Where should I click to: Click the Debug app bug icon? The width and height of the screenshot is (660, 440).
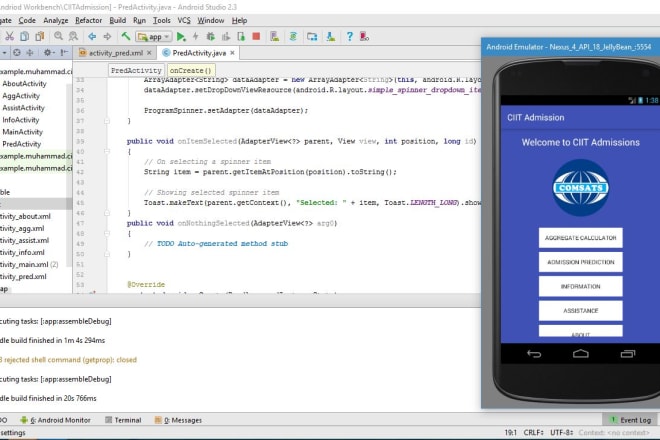coord(210,37)
